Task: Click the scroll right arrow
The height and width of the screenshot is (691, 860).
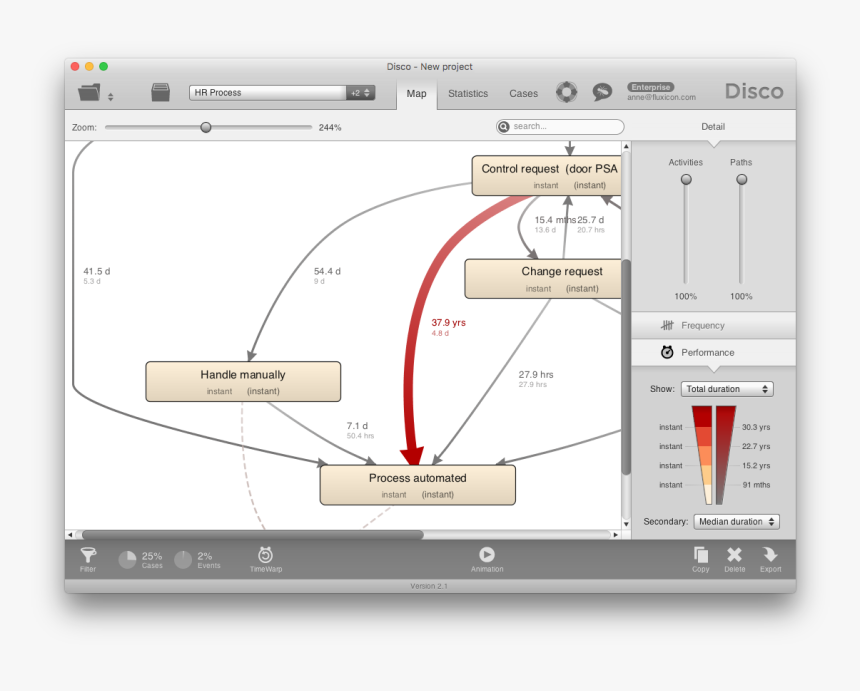Action: [615, 534]
